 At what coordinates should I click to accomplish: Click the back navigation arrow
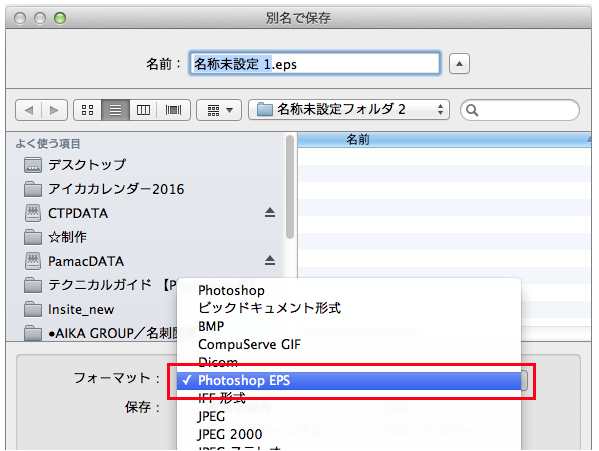tap(29, 110)
